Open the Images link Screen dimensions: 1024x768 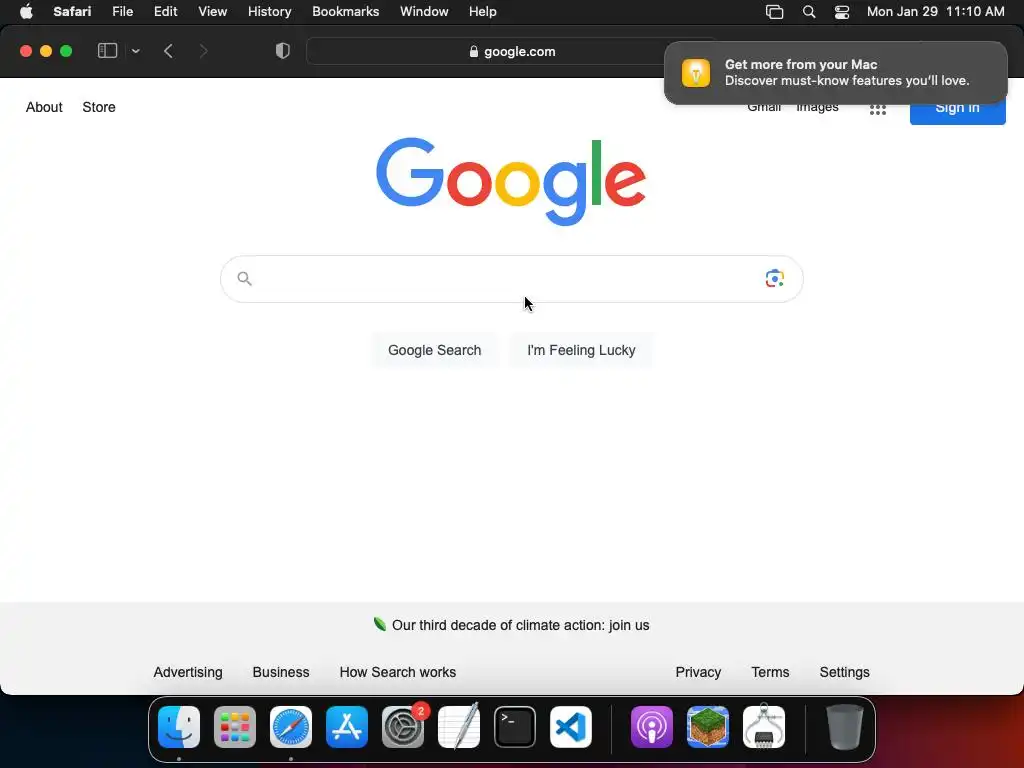pos(817,107)
